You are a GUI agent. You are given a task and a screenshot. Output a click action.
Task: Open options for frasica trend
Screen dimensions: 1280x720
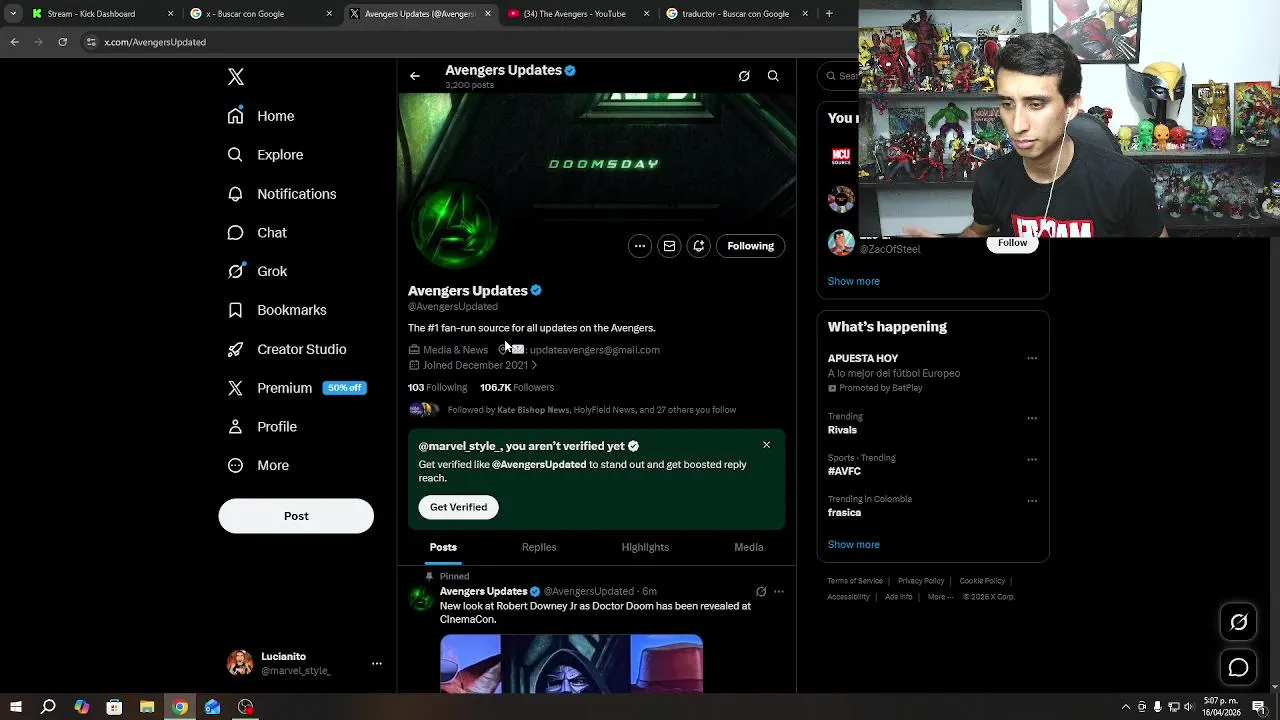1032,501
